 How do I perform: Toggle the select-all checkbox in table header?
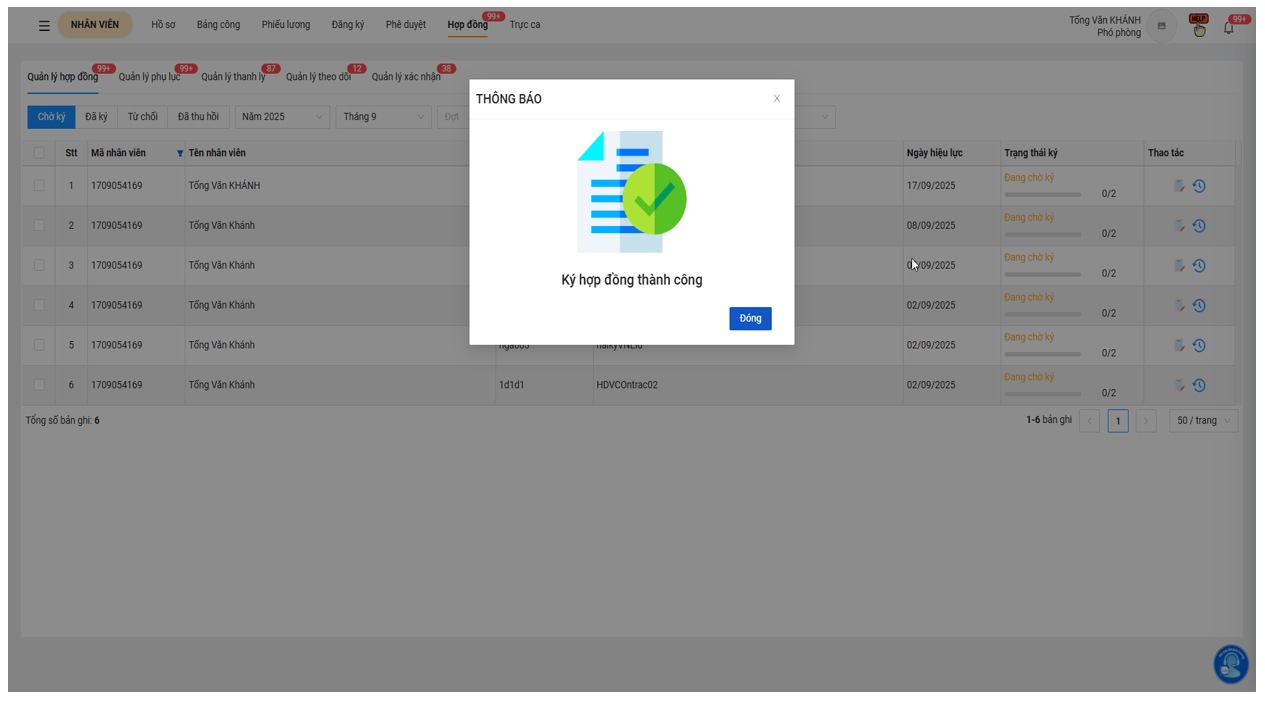click(39, 153)
